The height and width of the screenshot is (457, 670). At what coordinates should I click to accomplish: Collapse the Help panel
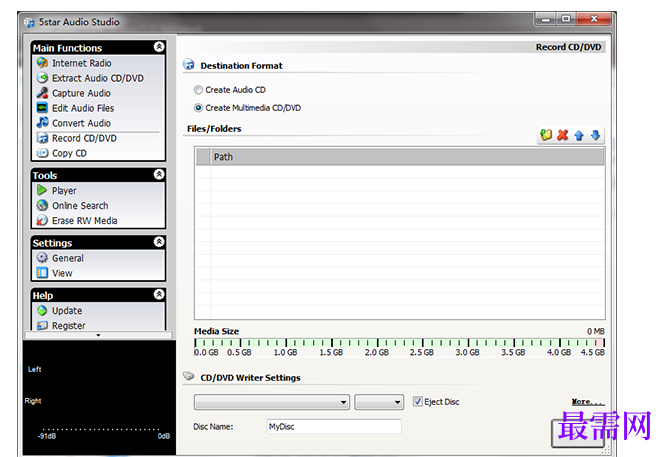click(x=159, y=294)
